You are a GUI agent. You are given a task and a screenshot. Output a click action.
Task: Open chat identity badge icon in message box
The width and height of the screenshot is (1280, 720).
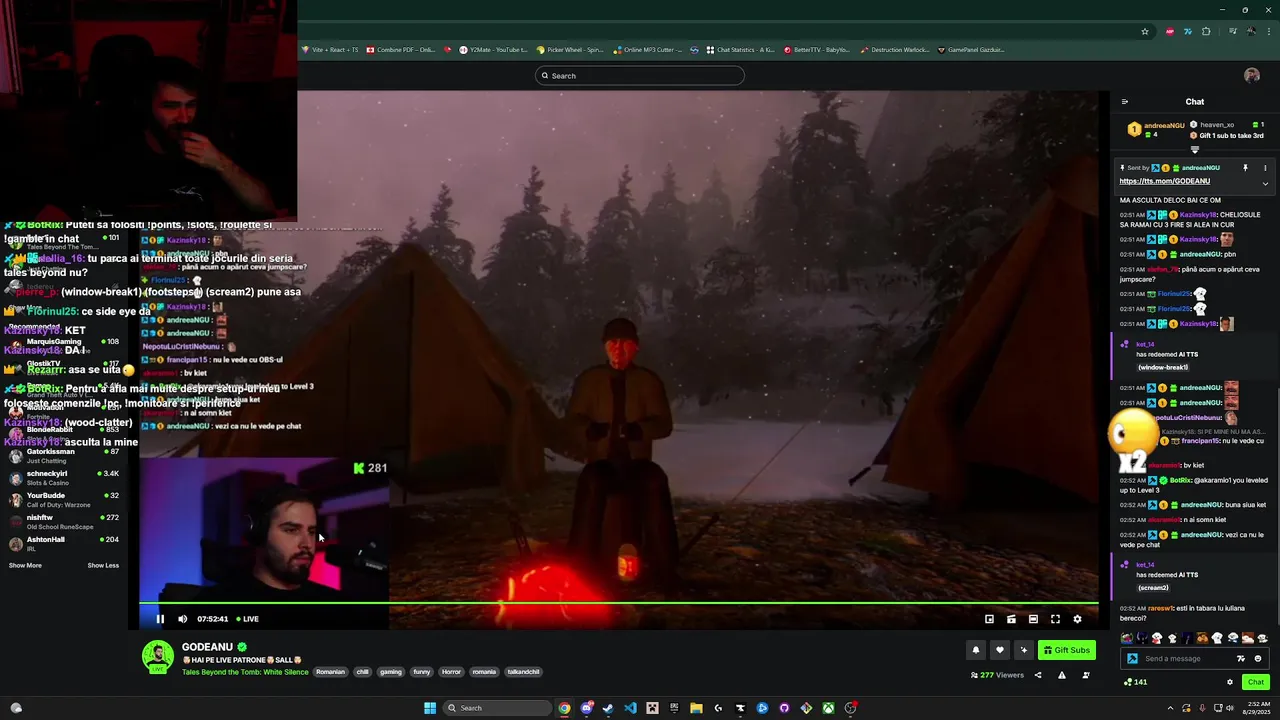[x=1132, y=659]
